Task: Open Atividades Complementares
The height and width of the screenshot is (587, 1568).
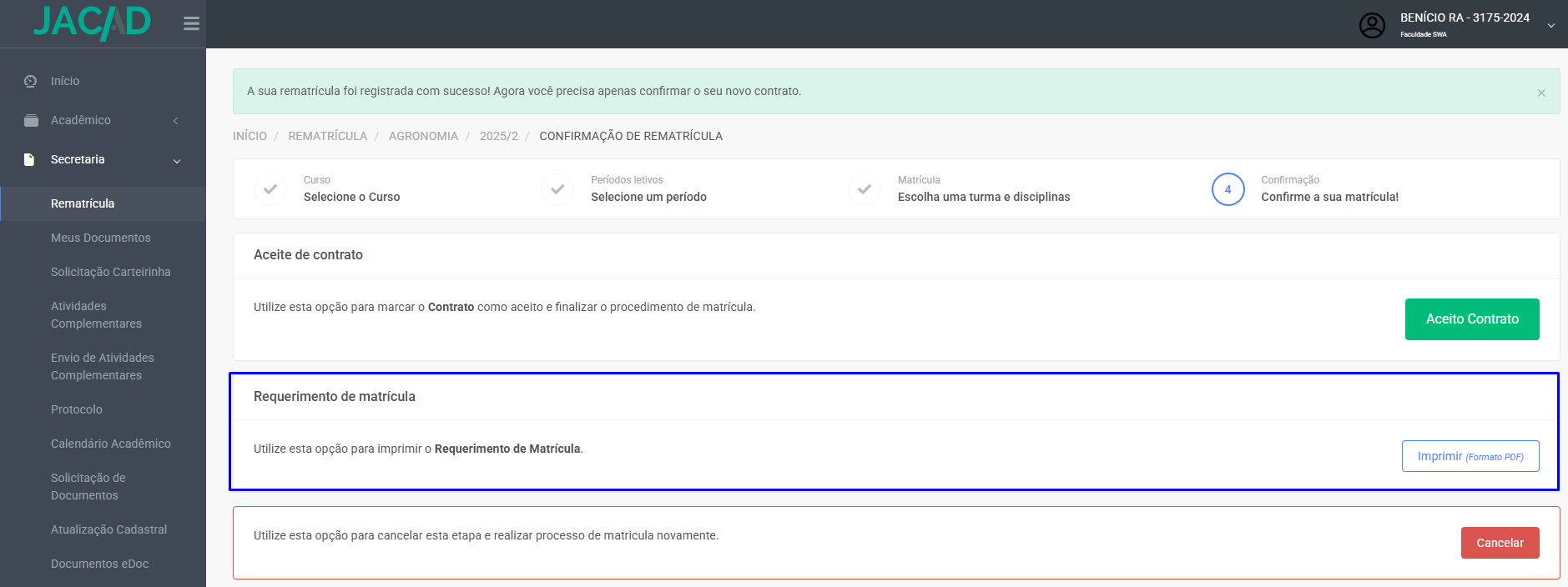Action: coord(96,314)
